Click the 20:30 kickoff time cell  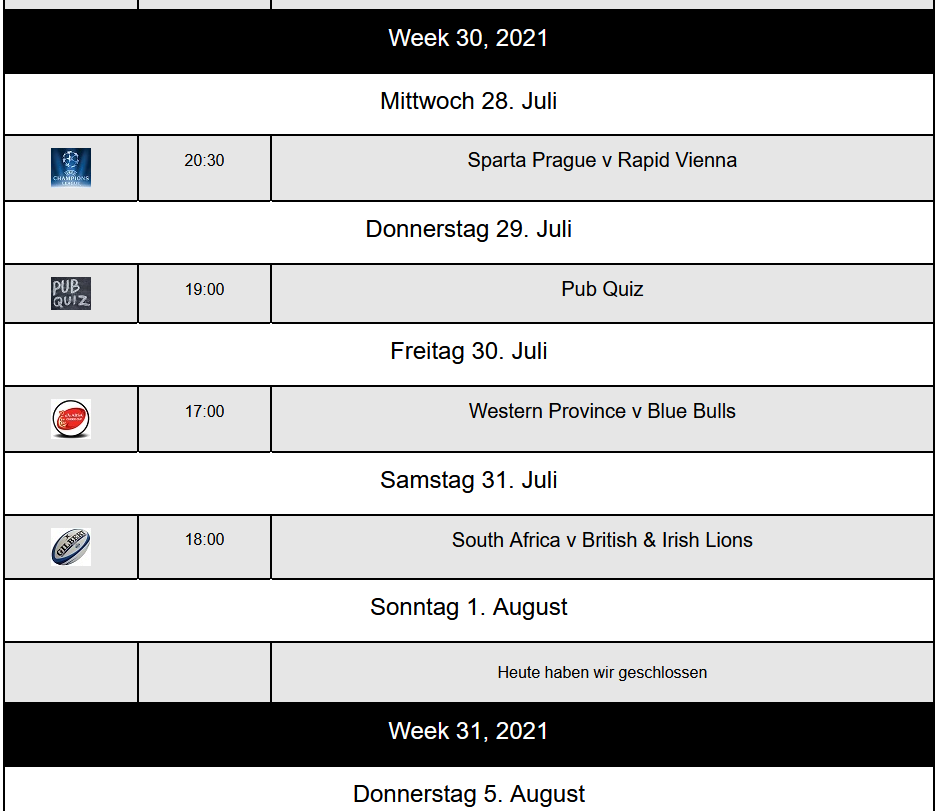click(204, 160)
